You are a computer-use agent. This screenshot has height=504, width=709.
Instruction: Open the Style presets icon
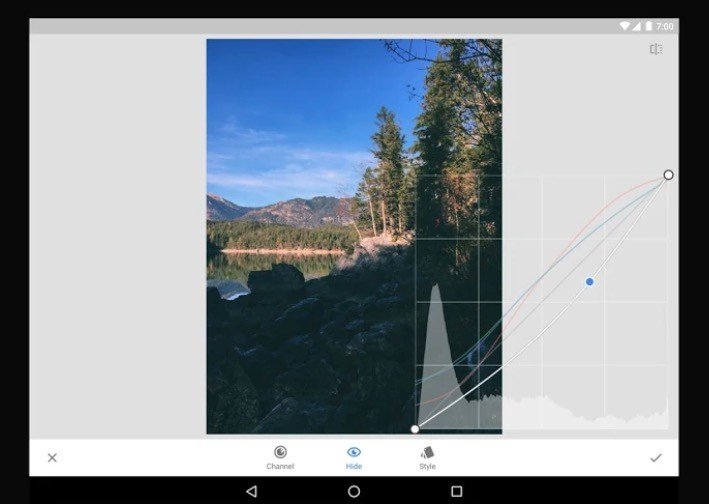(x=427, y=452)
